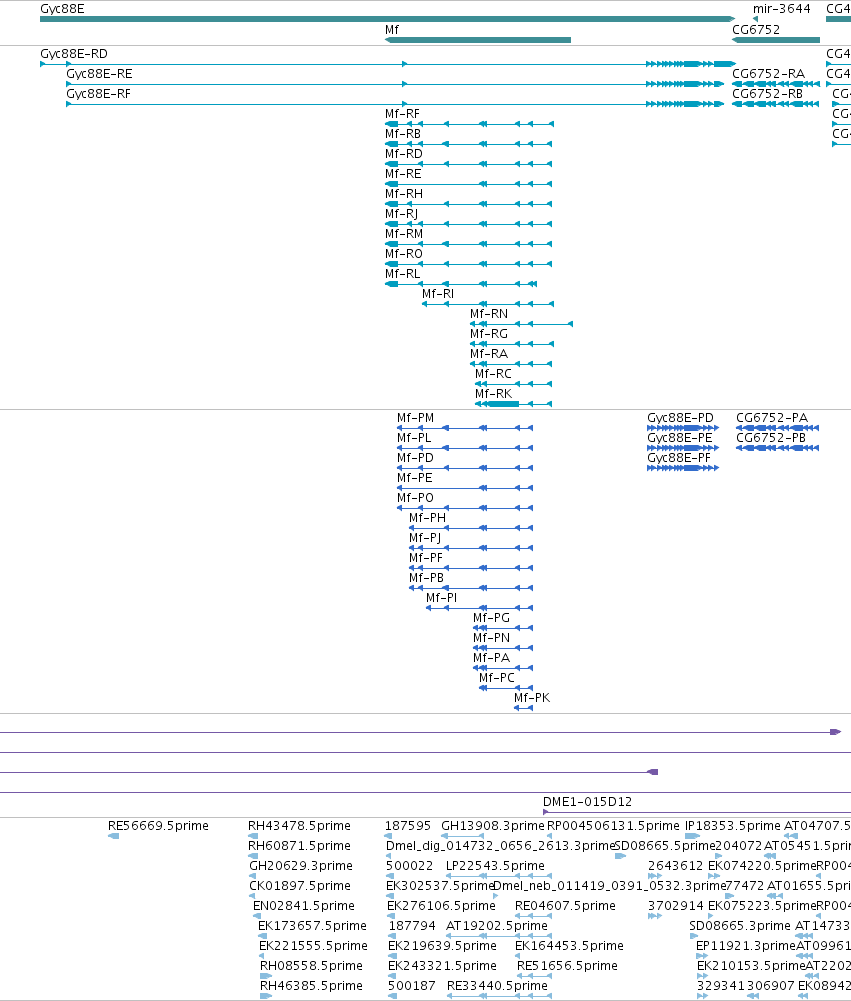Click the Mf-PN protein label

(492, 638)
